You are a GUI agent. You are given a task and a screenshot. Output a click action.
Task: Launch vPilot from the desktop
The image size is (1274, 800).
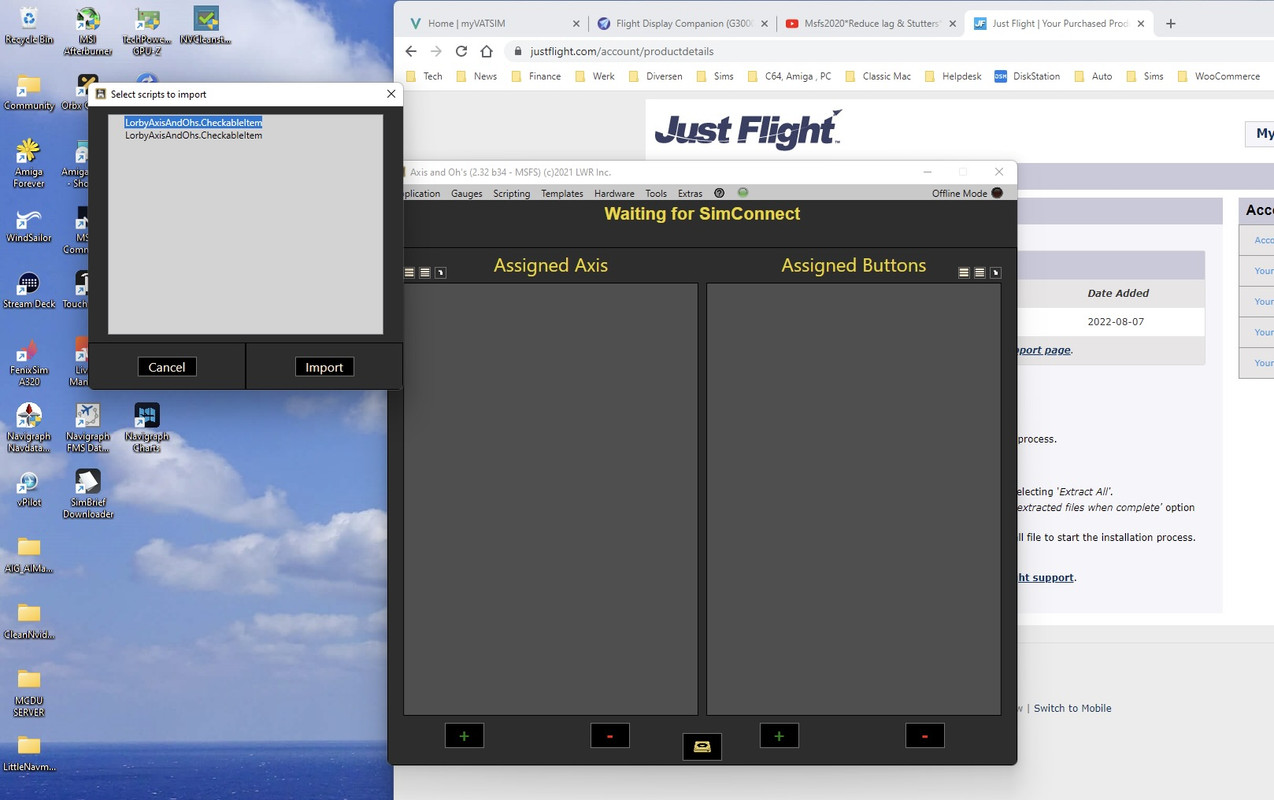pos(29,490)
